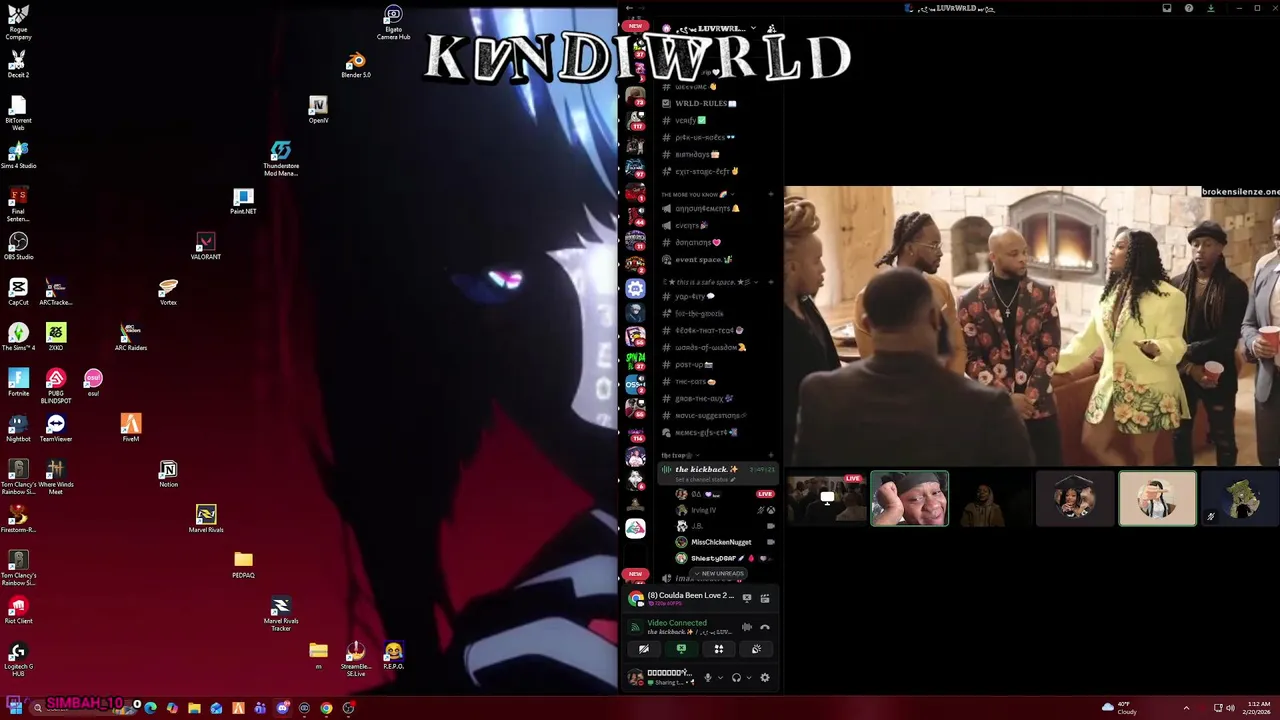This screenshot has width=1280, height=720.
Task: Open Blender 5.0 desktop shortcut
Action: pos(356,66)
